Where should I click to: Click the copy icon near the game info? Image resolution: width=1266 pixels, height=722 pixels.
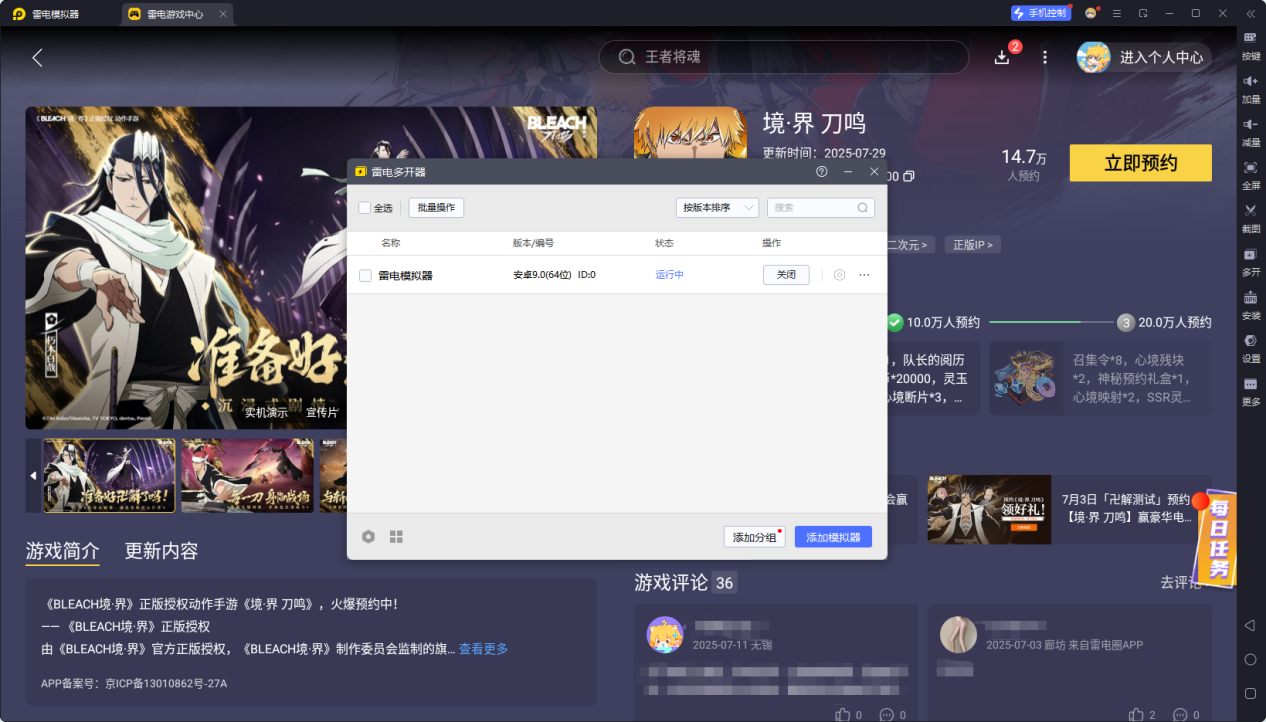(x=908, y=176)
